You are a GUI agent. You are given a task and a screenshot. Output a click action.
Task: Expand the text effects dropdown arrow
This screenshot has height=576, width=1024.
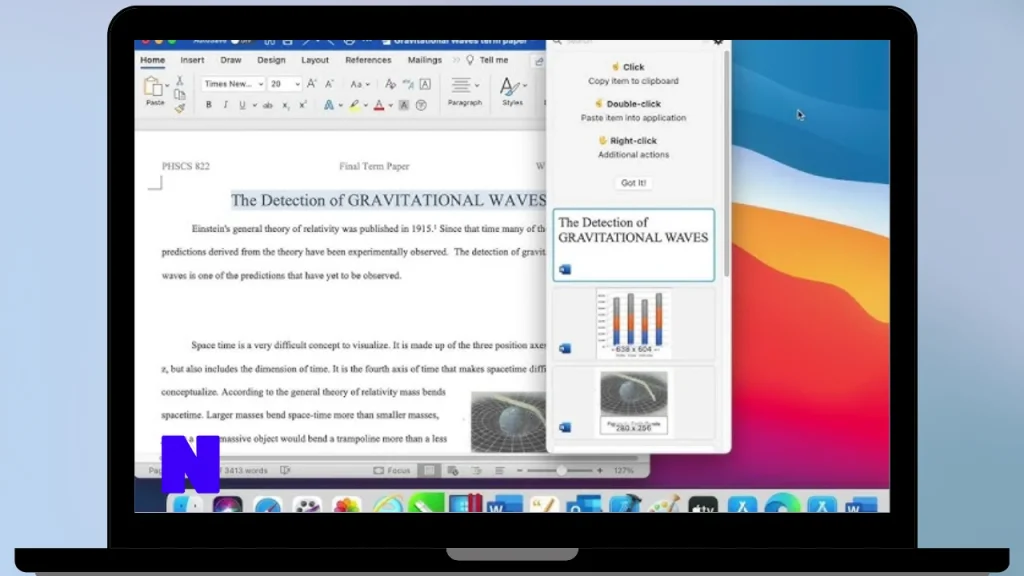pos(340,105)
